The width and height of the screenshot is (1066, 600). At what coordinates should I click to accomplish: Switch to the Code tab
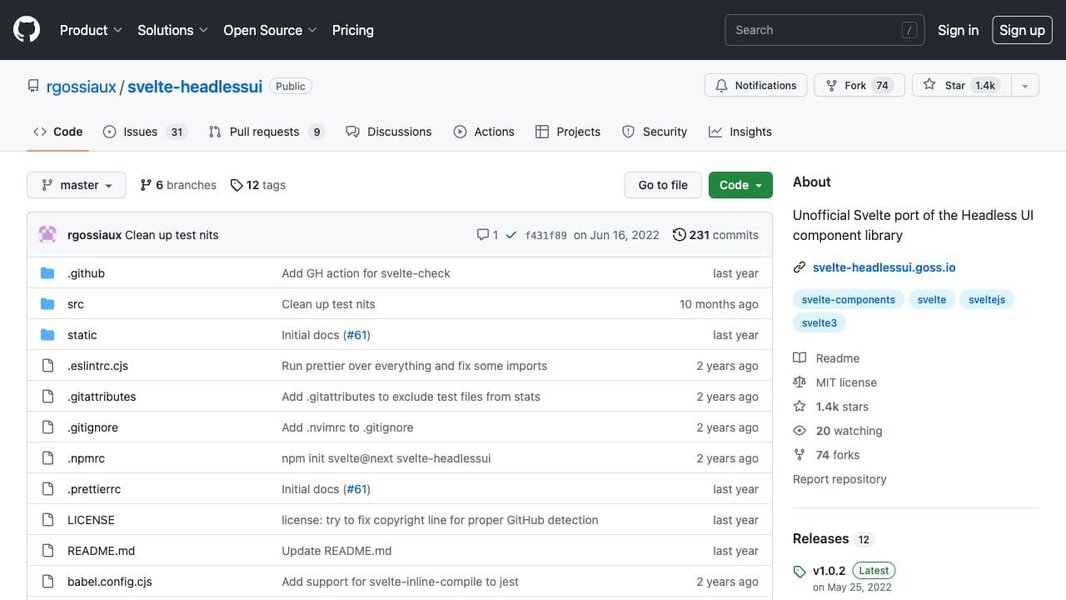(58, 132)
